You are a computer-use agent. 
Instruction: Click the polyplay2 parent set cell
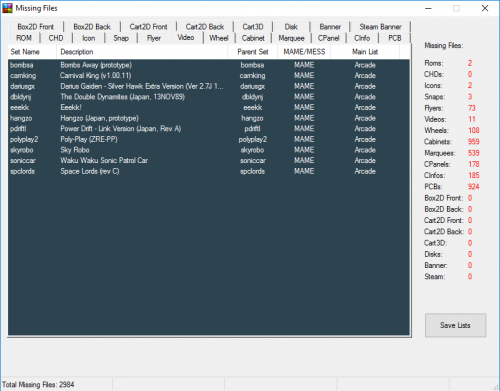tap(253, 139)
